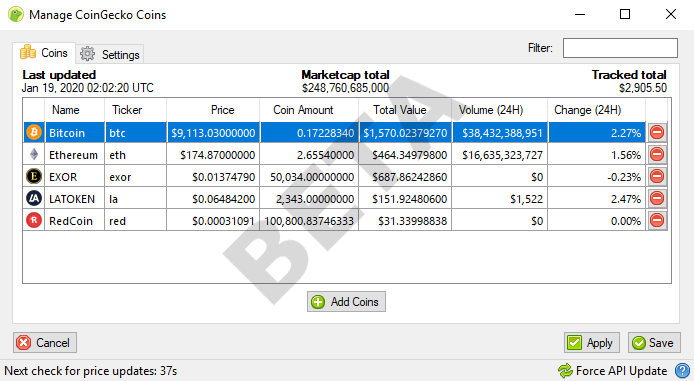The height and width of the screenshot is (381, 694).
Task: Sort by the Name column header
Action: pos(74,110)
